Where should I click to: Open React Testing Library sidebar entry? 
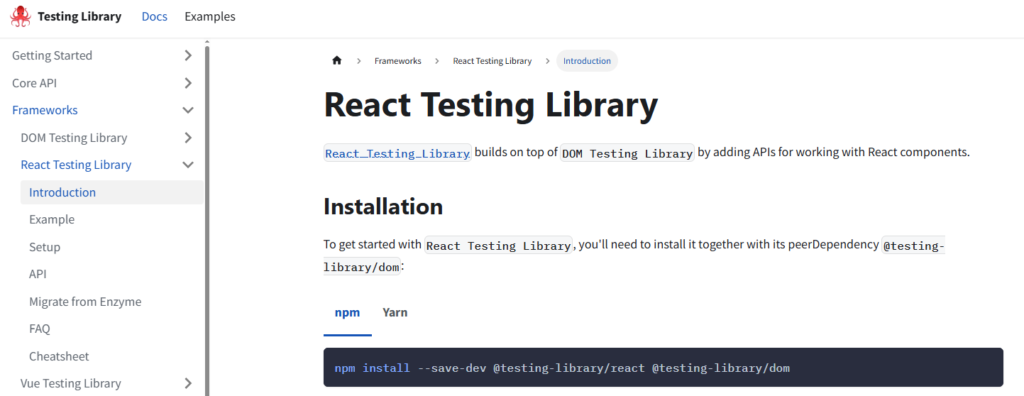coord(76,165)
